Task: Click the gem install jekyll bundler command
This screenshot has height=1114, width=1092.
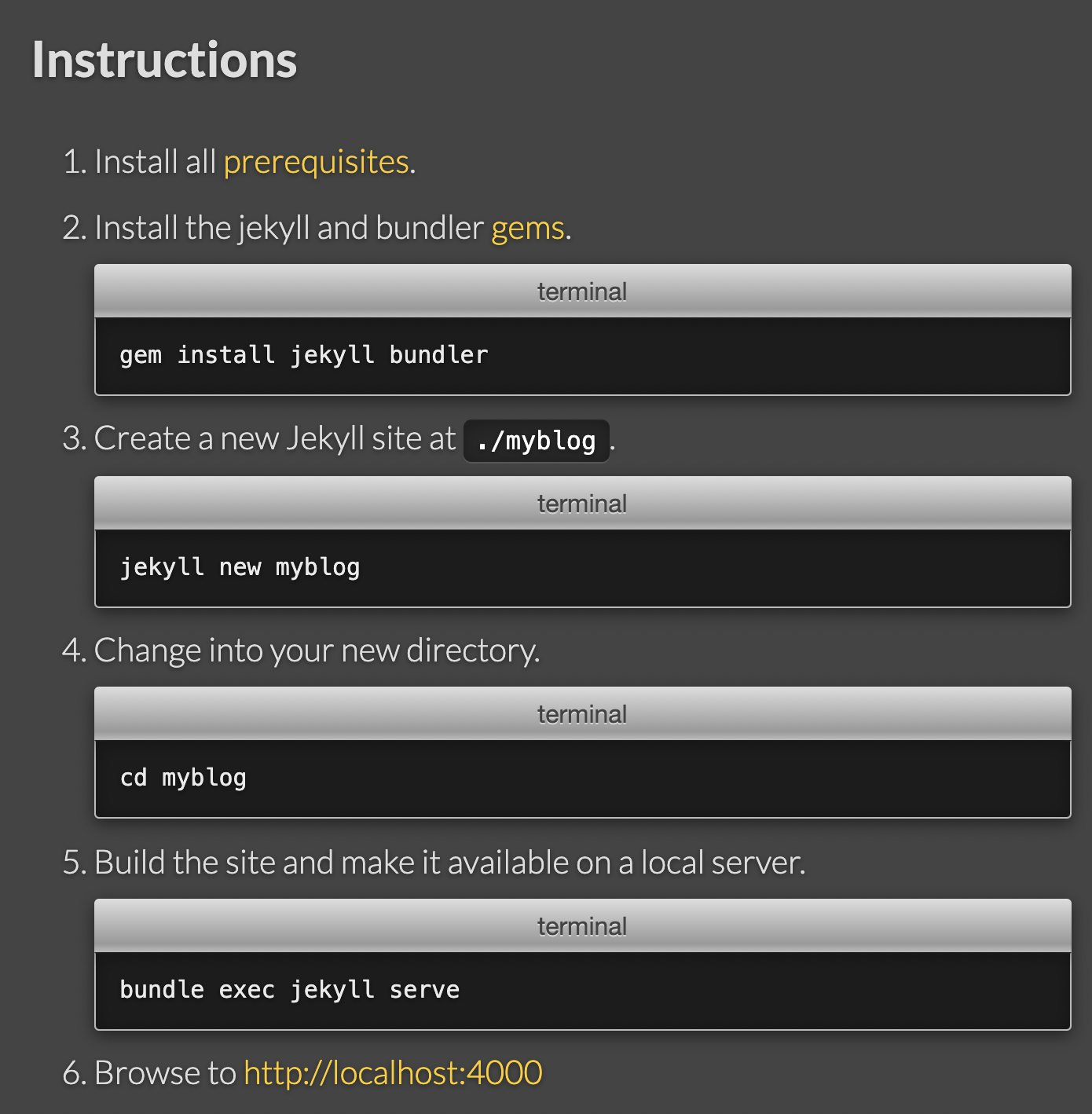Action: coord(304,355)
